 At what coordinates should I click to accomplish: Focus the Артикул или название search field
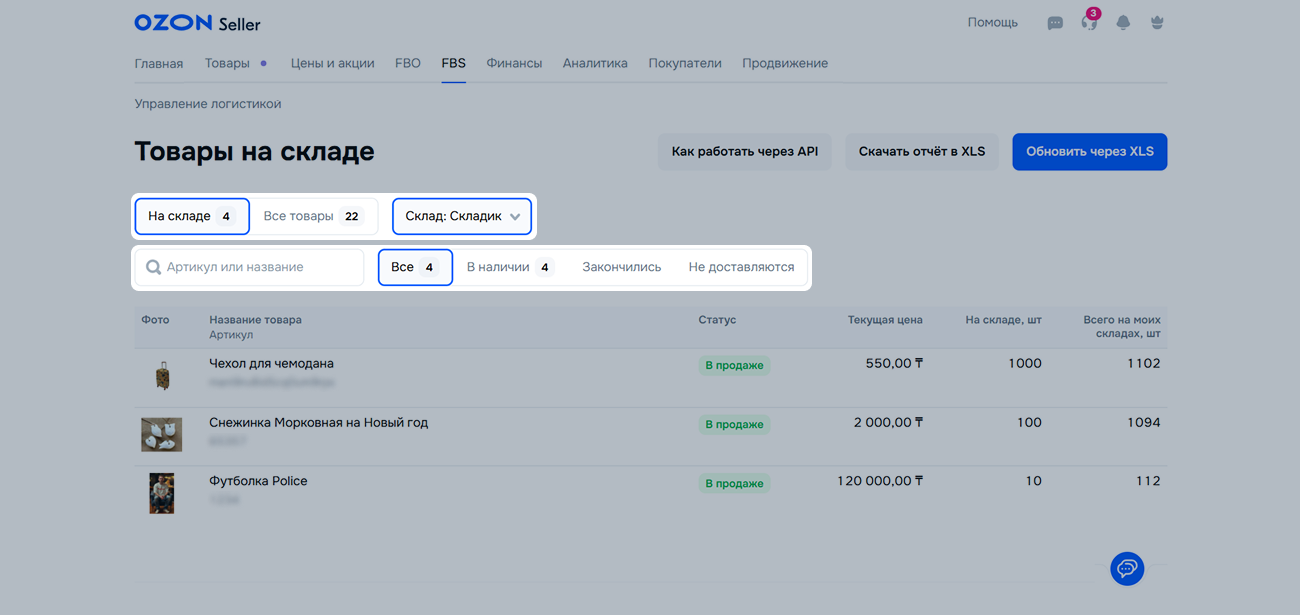(x=260, y=267)
